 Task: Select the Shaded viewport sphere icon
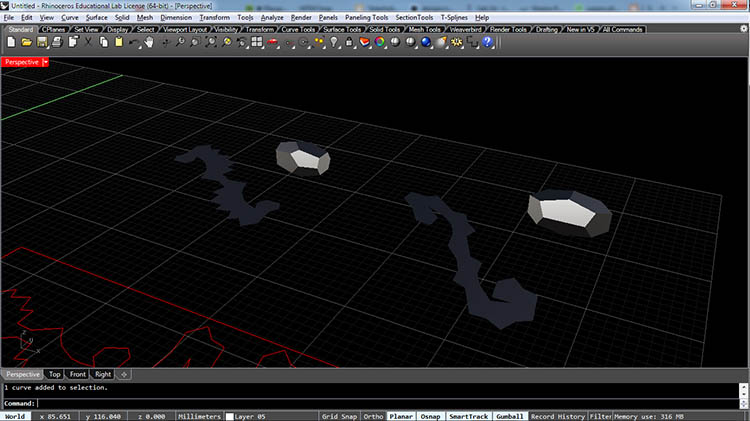pos(395,42)
